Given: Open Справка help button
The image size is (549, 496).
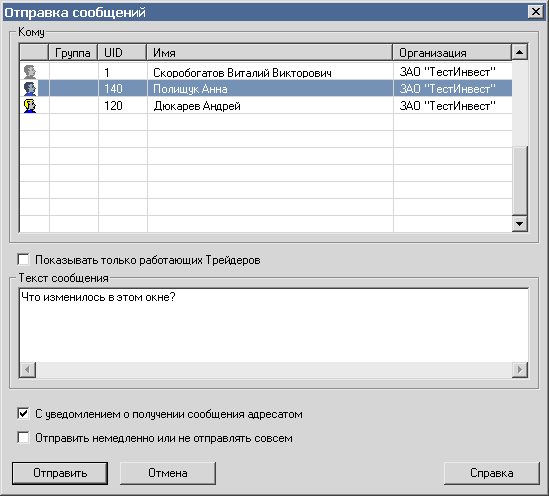Looking at the screenshot, I should 492,473.
